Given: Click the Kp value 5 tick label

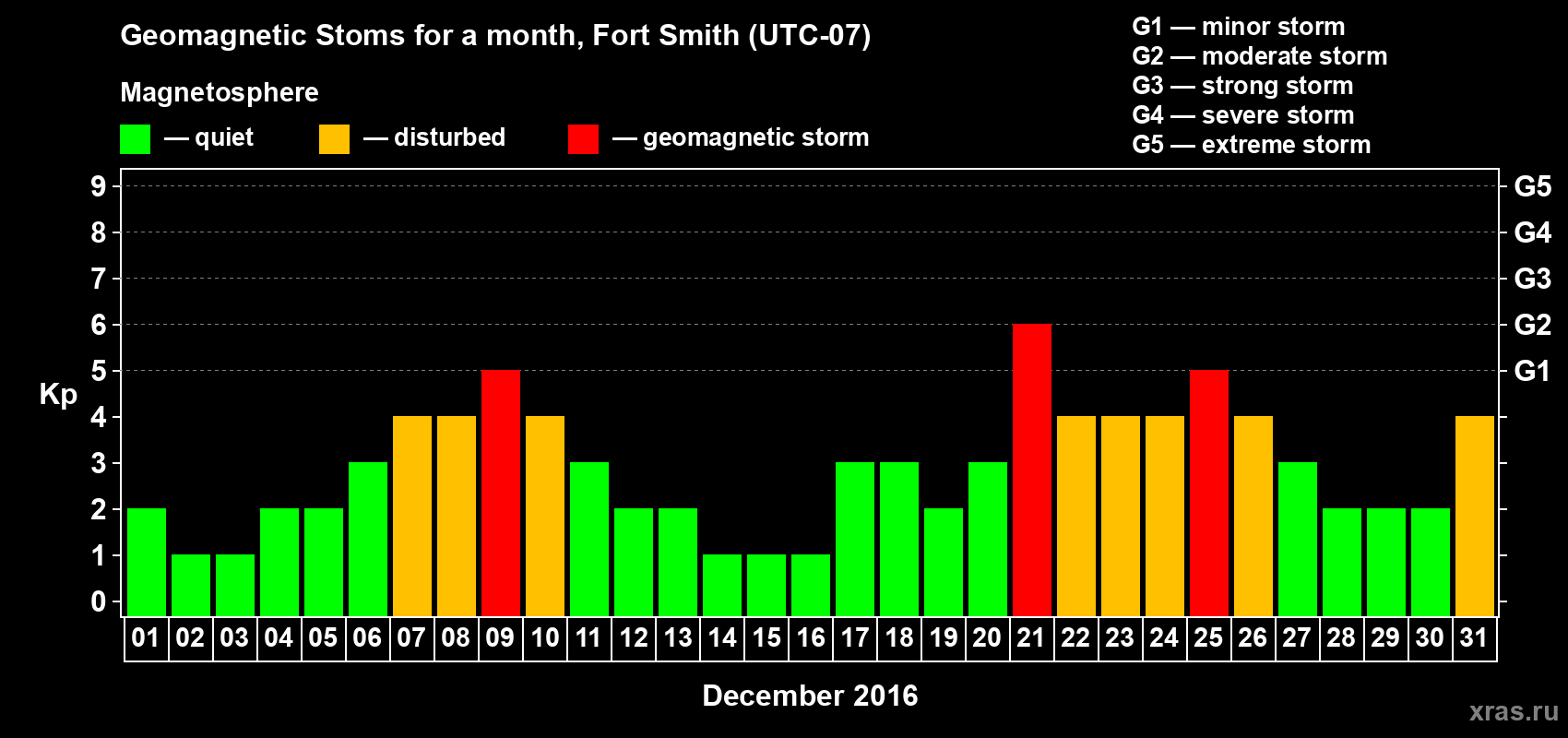Looking at the screenshot, I should 99,371.
